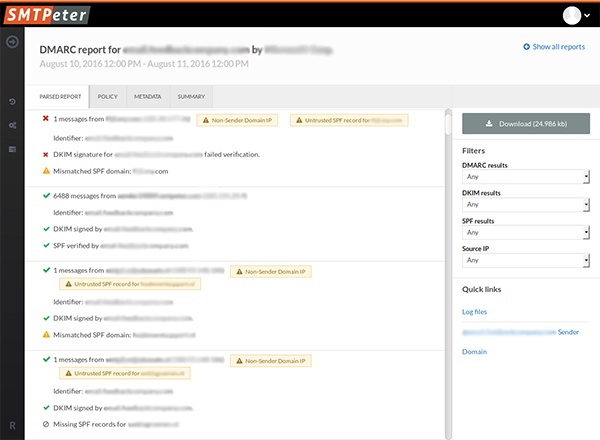This screenshot has width=600, height=440.
Task: Click warning icon by second Mismatched SPF domain
Action: click(x=46, y=334)
